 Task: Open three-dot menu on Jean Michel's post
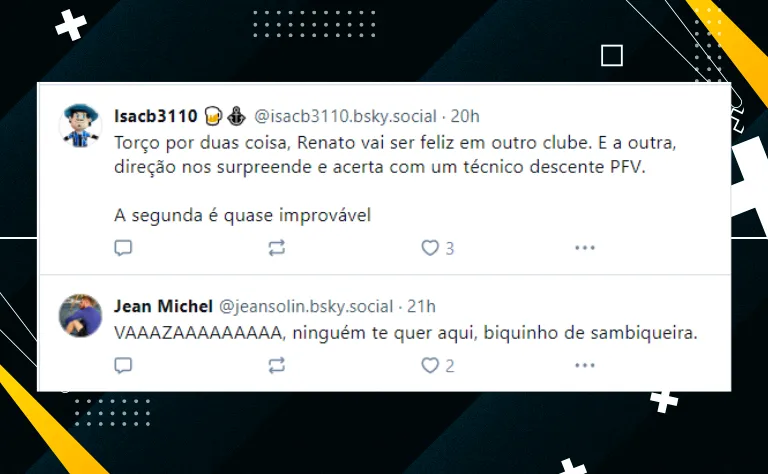click(585, 365)
